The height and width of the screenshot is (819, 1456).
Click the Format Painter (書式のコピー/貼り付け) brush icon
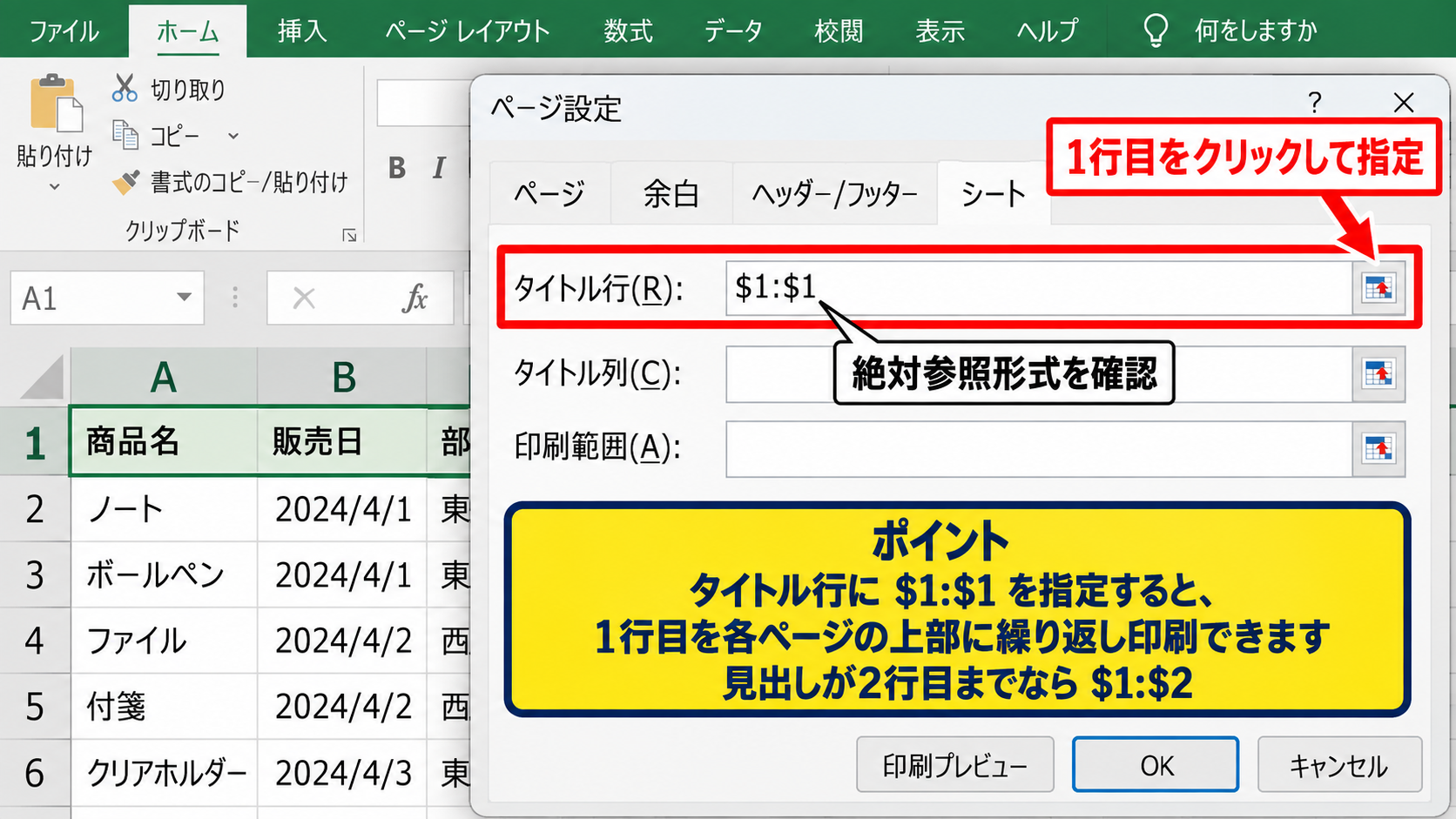(x=125, y=182)
